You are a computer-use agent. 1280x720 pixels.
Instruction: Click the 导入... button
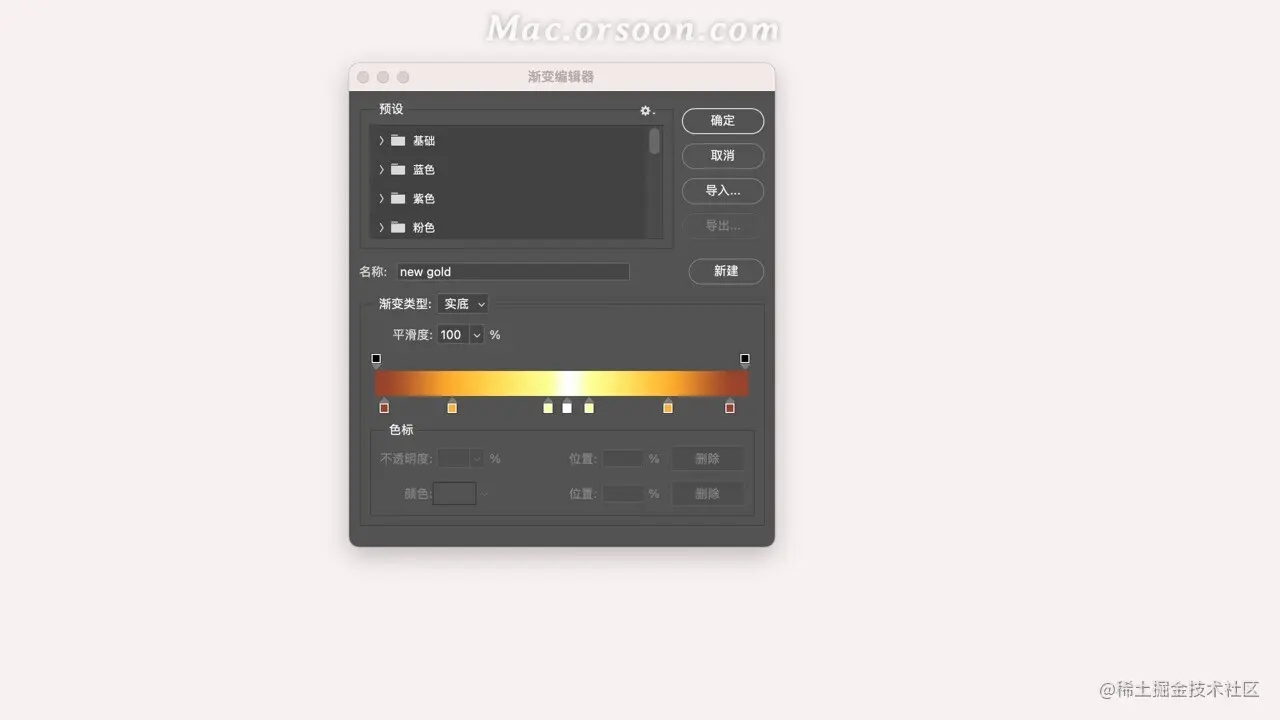pyautogui.click(x=723, y=191)
